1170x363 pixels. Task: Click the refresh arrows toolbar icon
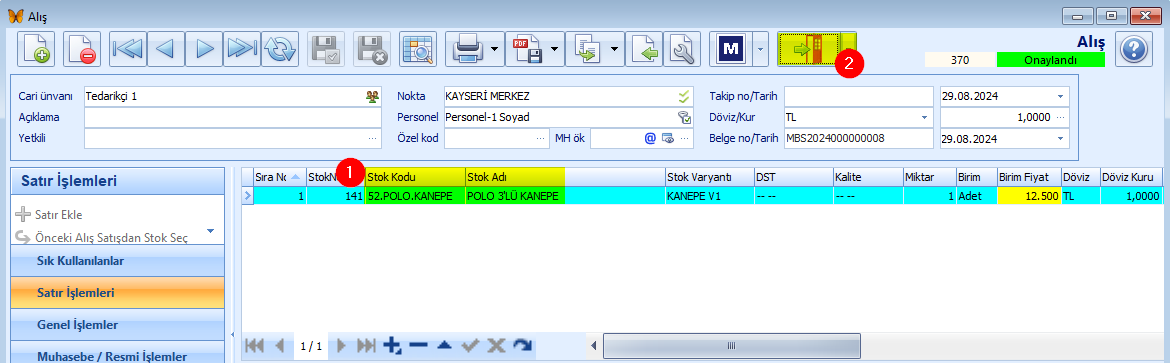(280, 50)
